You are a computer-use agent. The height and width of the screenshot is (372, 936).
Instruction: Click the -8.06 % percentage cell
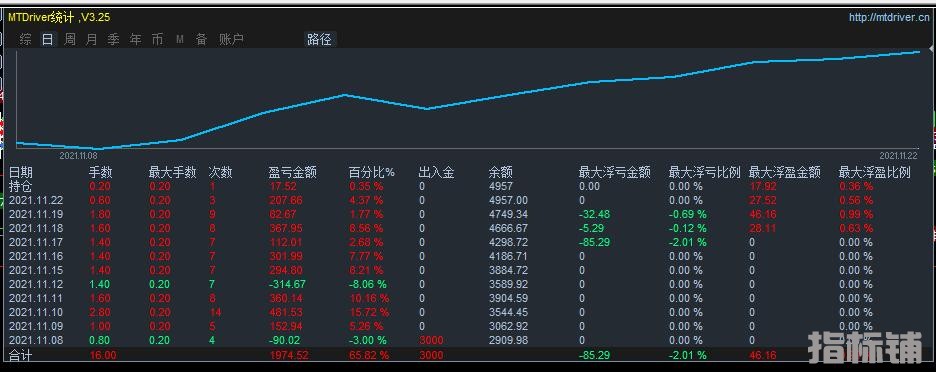coord(368,284)
